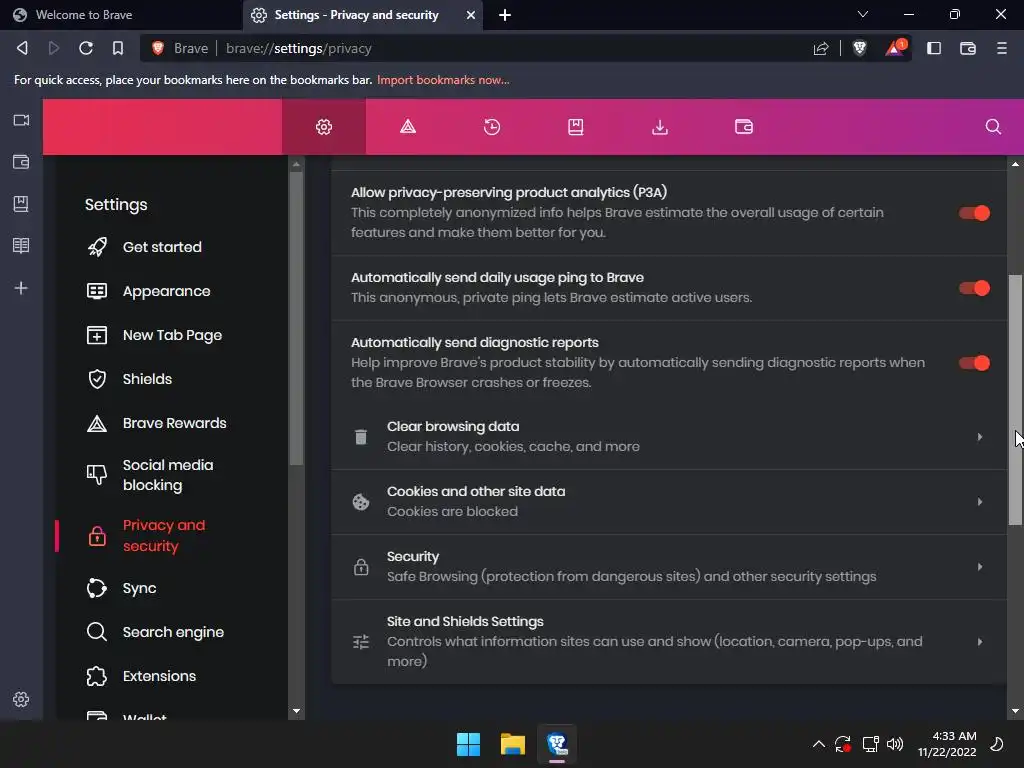1024x768 pixels.
Task: Click Import bookmarks now link
Action: [x=443, y=80]
